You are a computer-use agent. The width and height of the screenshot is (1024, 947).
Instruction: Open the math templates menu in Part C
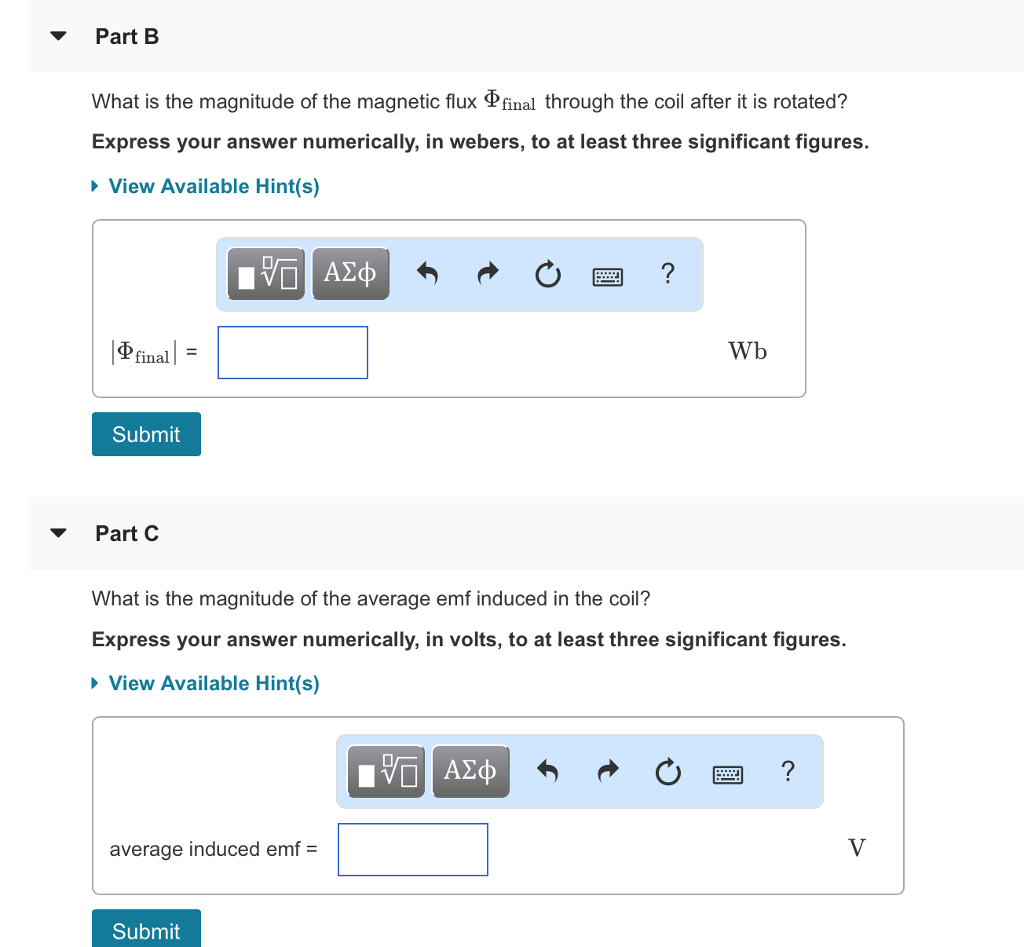[385, 770]
